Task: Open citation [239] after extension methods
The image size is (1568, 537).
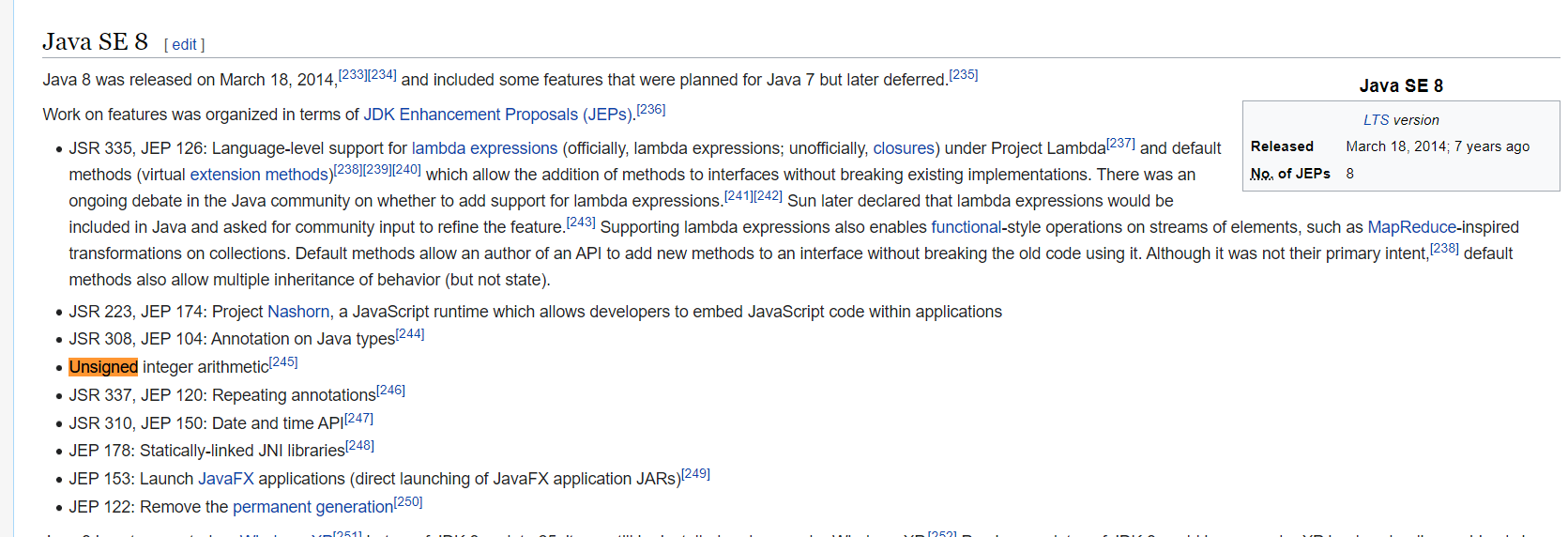Action: [x=377, y=169]
